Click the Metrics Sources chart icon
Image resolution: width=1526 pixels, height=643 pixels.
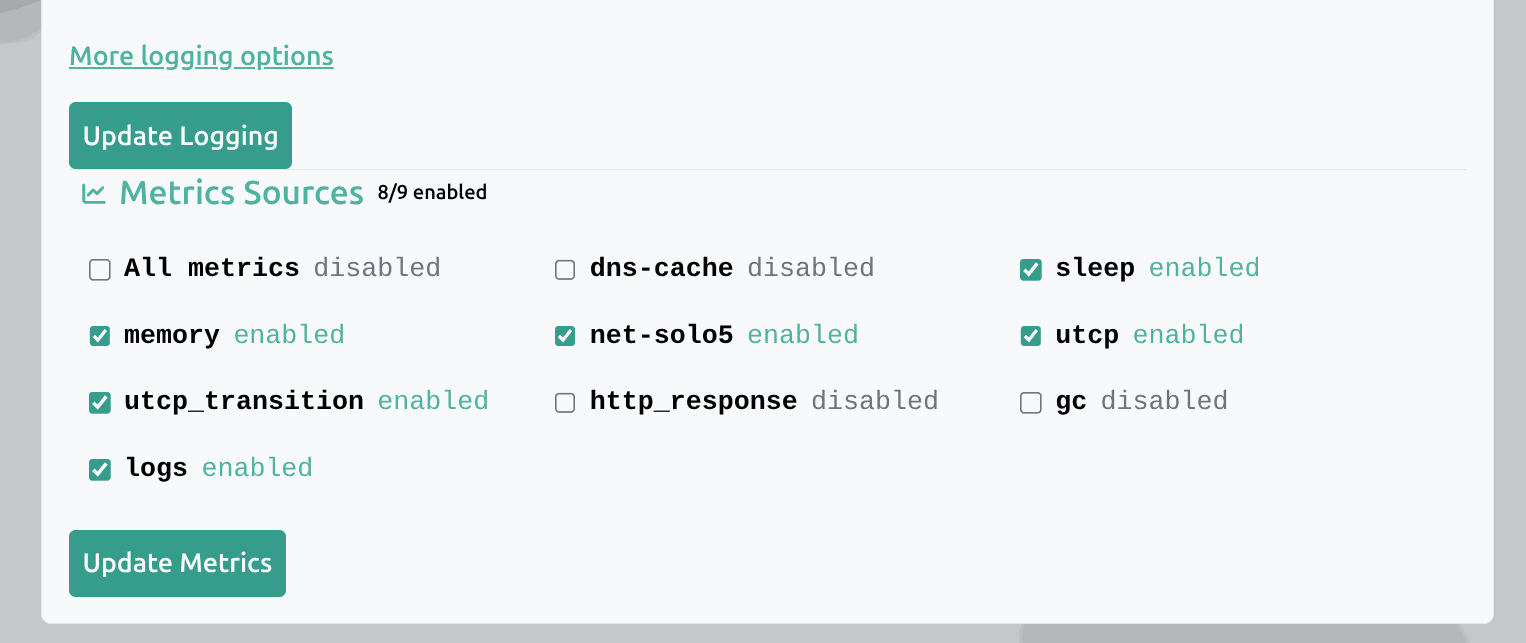coord(94,193)
